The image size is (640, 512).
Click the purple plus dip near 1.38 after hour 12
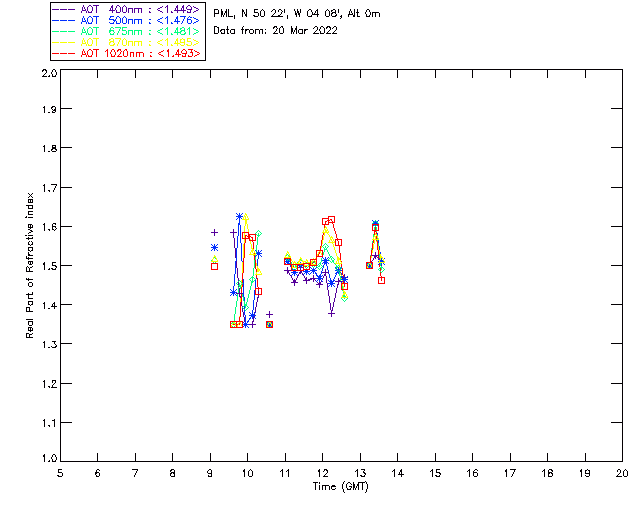pos(331,314)
